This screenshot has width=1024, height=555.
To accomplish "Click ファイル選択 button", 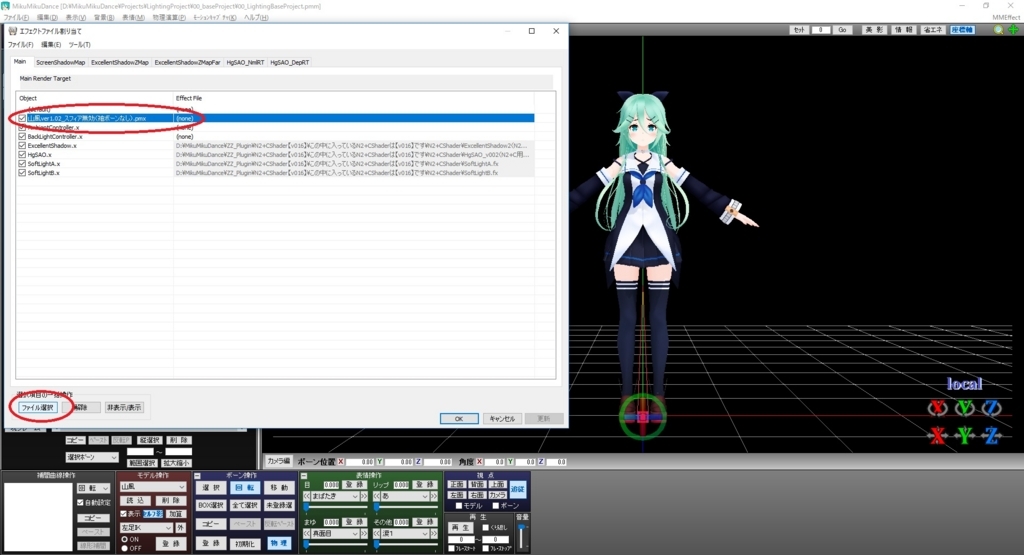I will pos(38,407).
